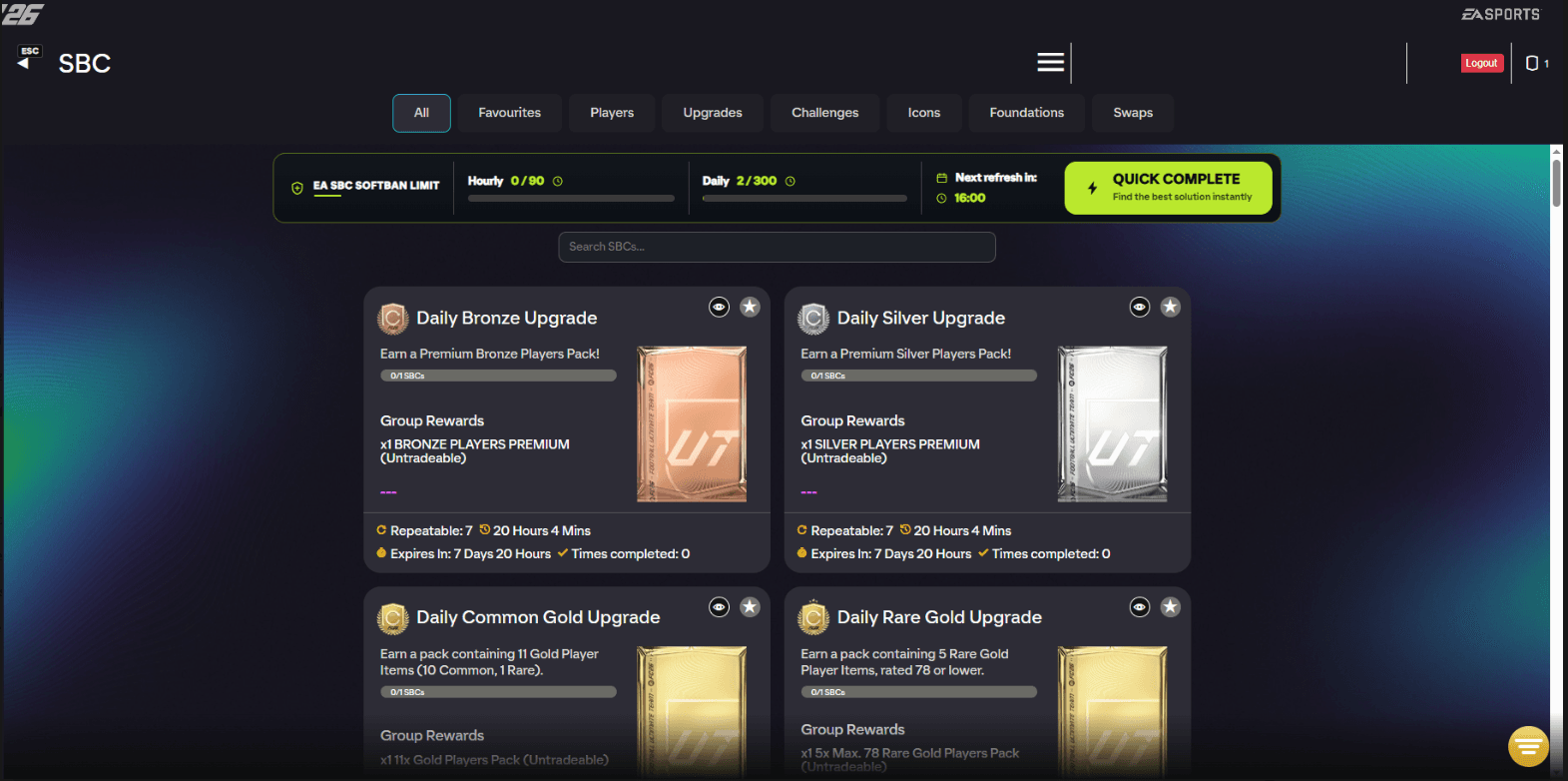Favourite the Daily Rare Gold Upgrade star
1568x781 pixels.
[1171, 606]
